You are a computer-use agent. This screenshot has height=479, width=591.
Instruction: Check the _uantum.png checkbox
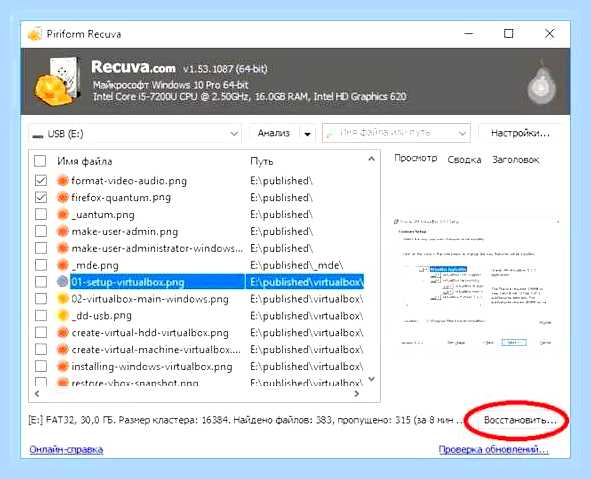pos(41,215)
